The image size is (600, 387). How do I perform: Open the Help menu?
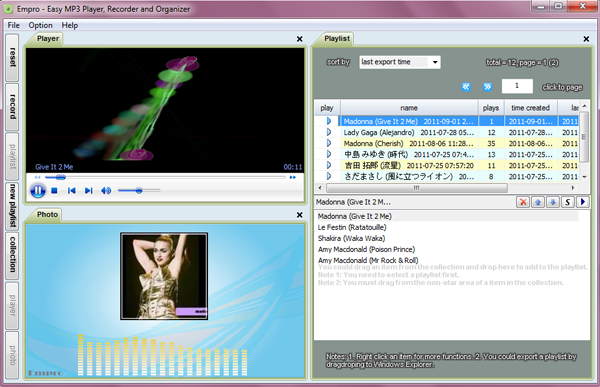(70, 25)
